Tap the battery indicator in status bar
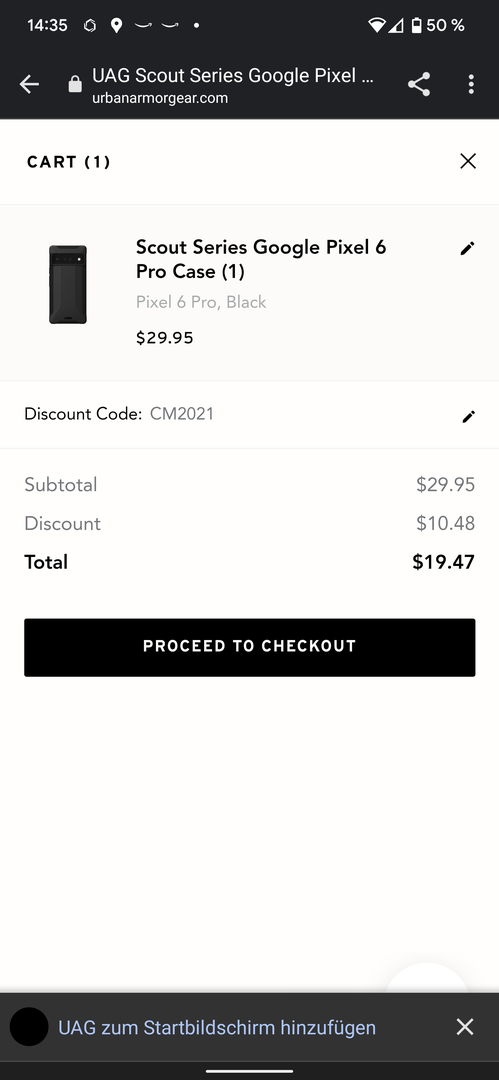The width and height of the screenshot is (499, 1080). coord(416,25)
